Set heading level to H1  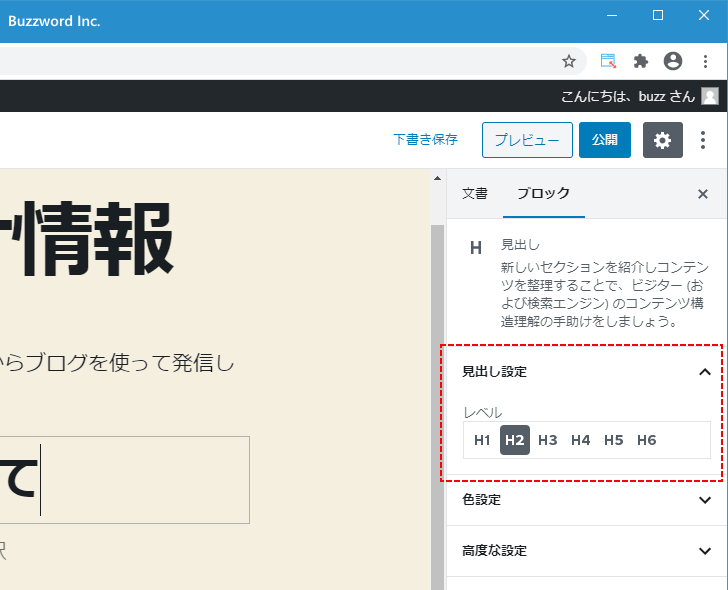482,440
